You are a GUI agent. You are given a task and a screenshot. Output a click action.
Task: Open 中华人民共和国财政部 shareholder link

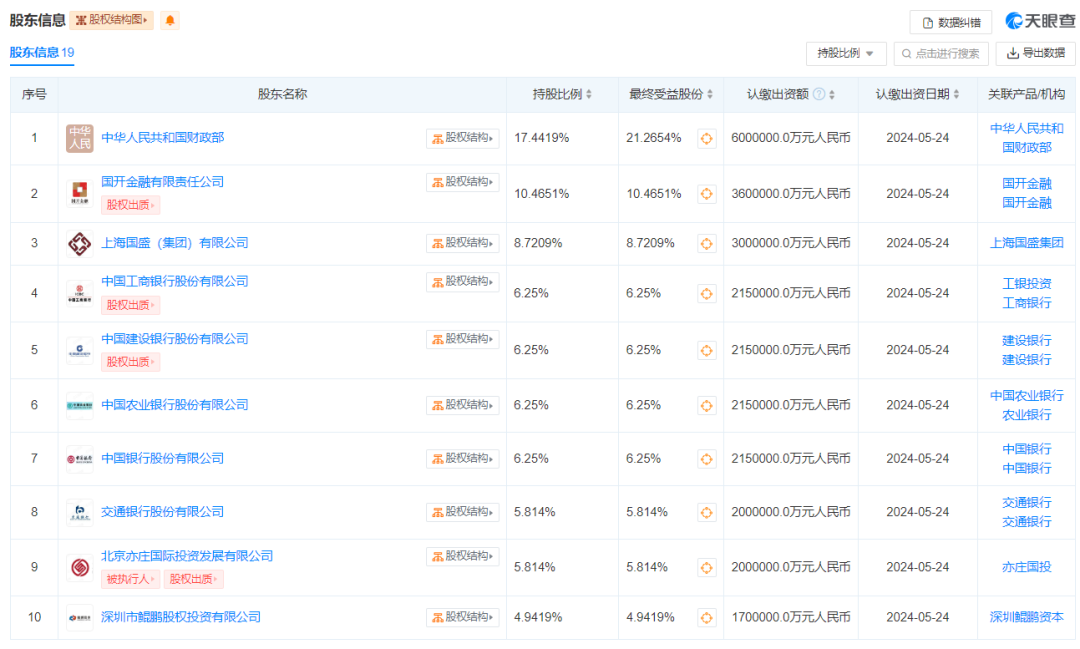tap(163, 138)
